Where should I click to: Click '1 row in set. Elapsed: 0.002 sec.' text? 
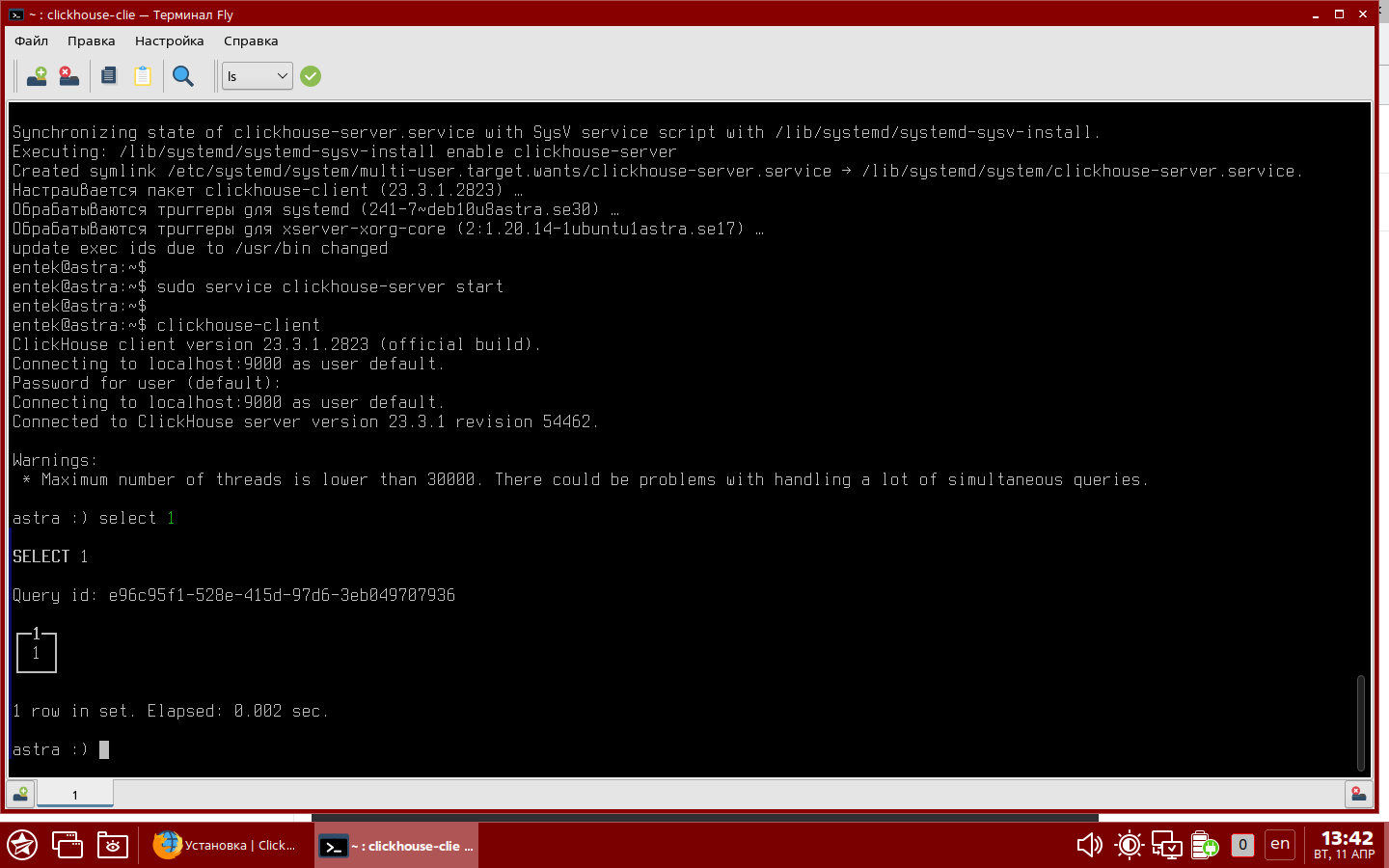click(x=171, y=711)
